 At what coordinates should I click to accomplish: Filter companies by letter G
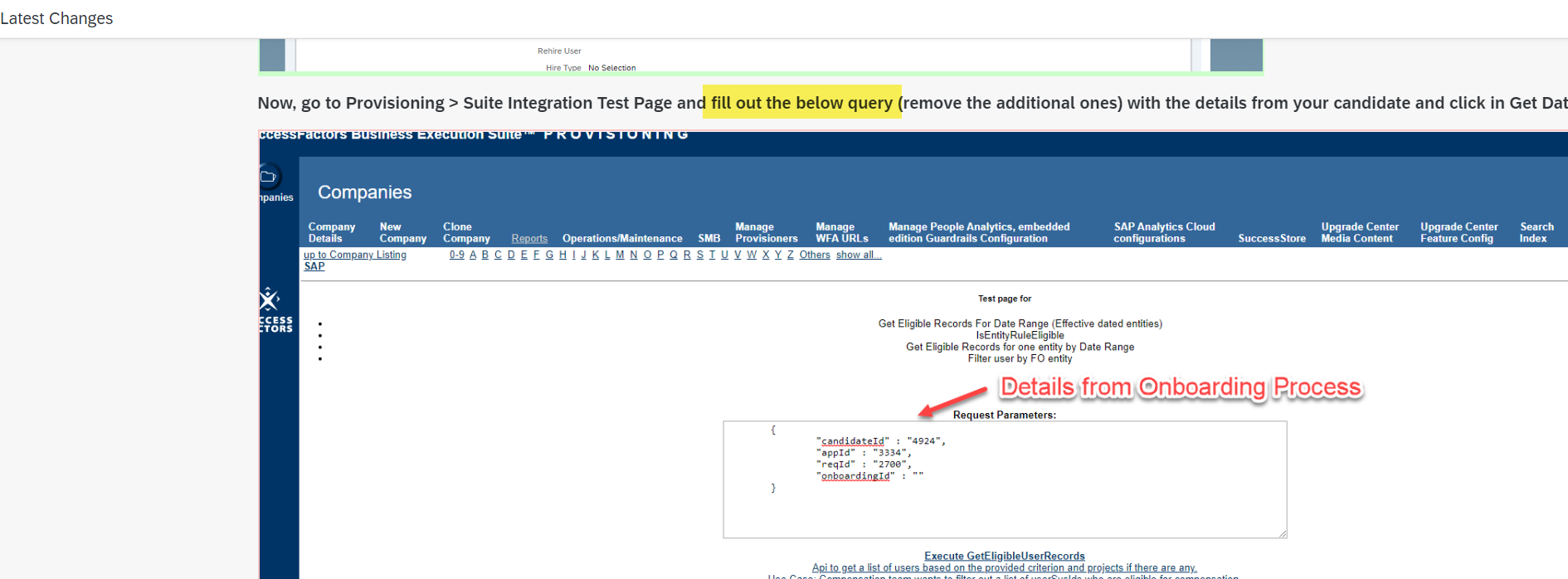(x=549, y=255)
